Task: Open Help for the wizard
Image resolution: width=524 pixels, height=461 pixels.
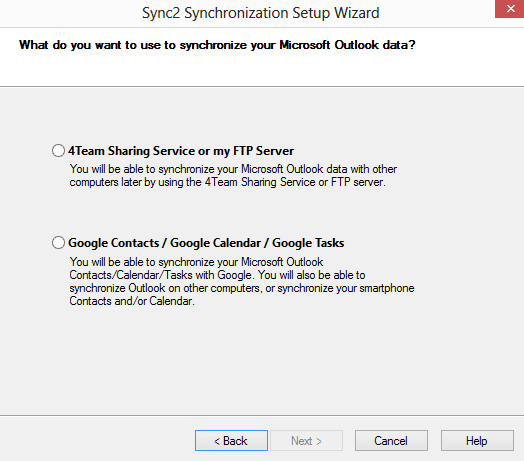Action: click(477, 441)
